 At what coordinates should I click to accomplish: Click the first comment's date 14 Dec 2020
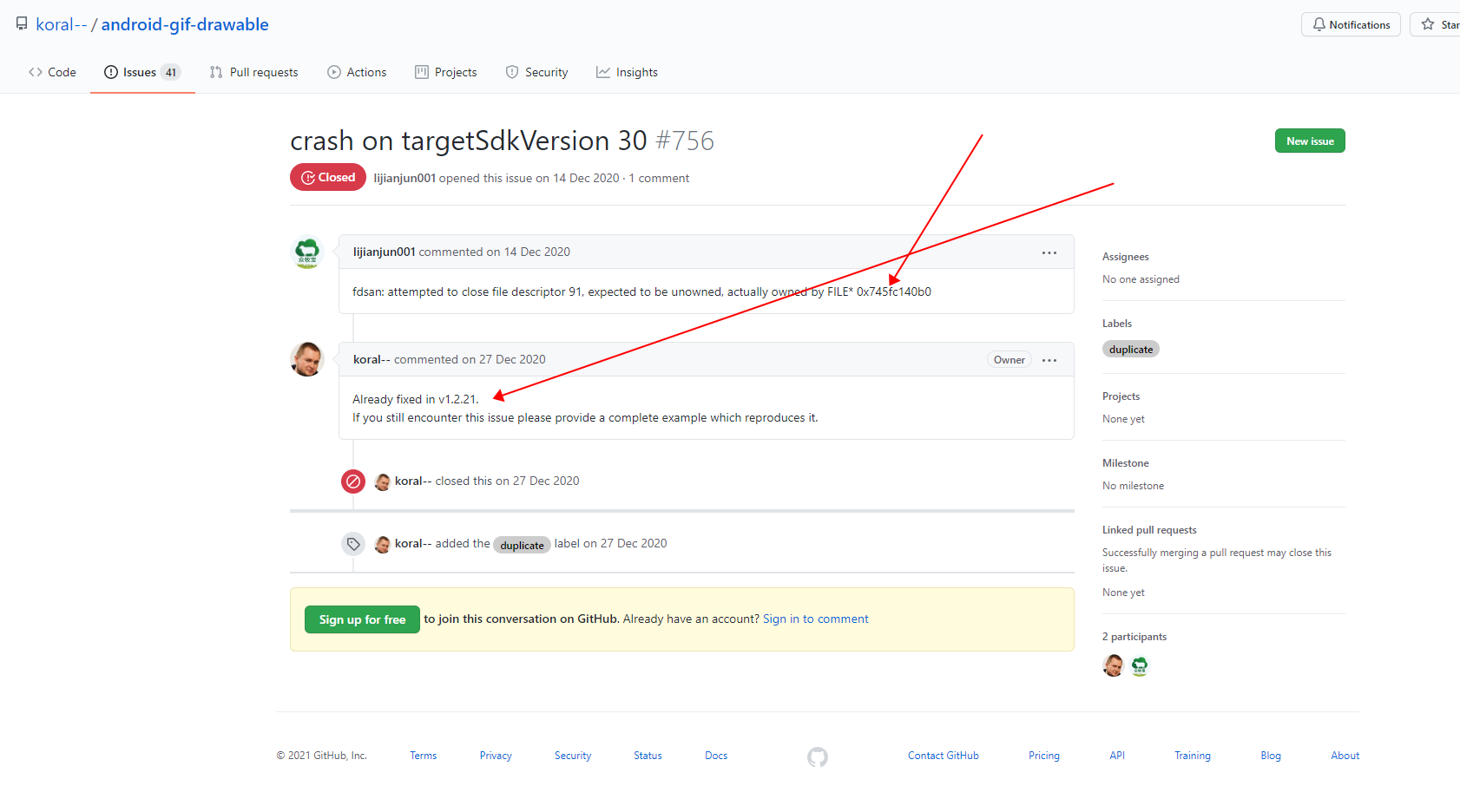537,252
